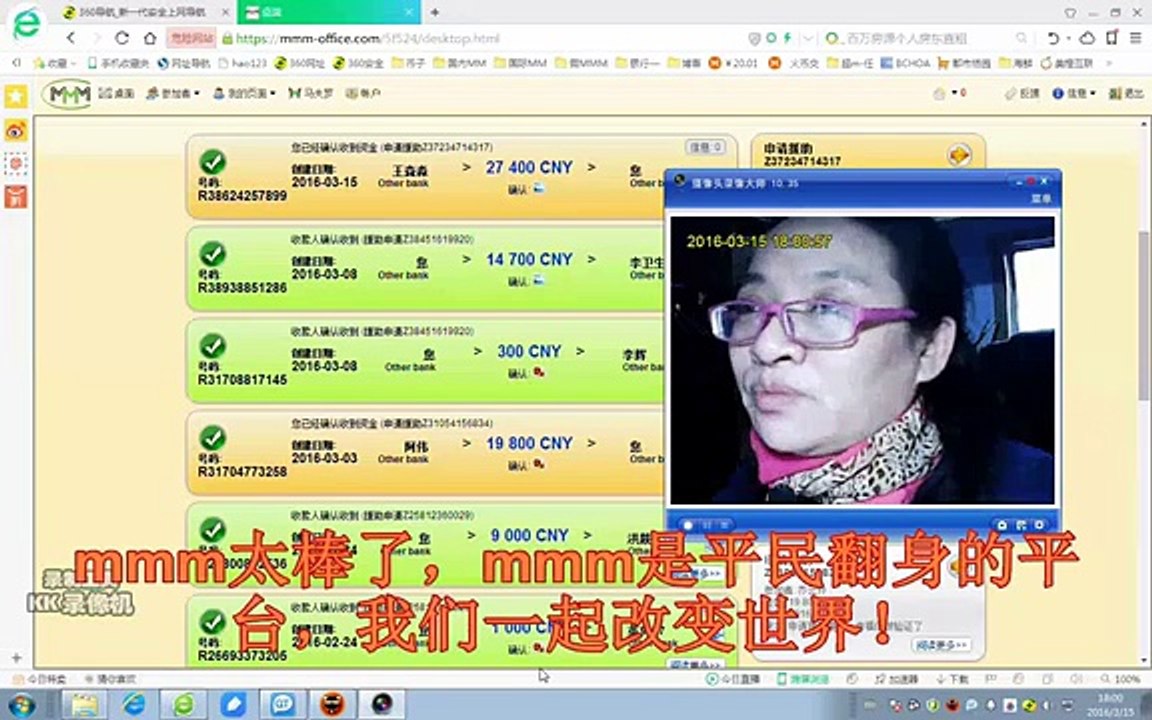The width and height of the screenshot is (1152, 720).
Task: Click the camera snapshot icon in the webcam window
Action: click(1001, 525)
